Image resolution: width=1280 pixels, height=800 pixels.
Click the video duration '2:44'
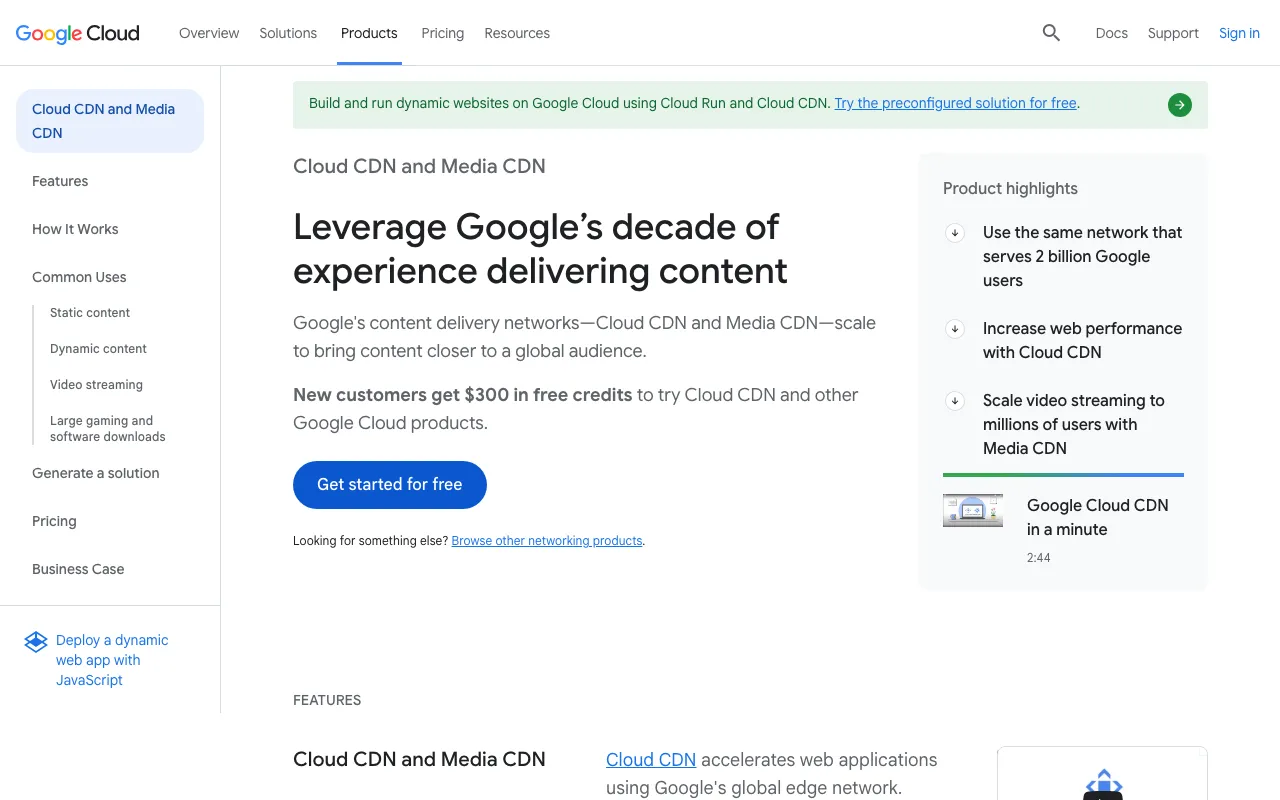point(1038,558)
